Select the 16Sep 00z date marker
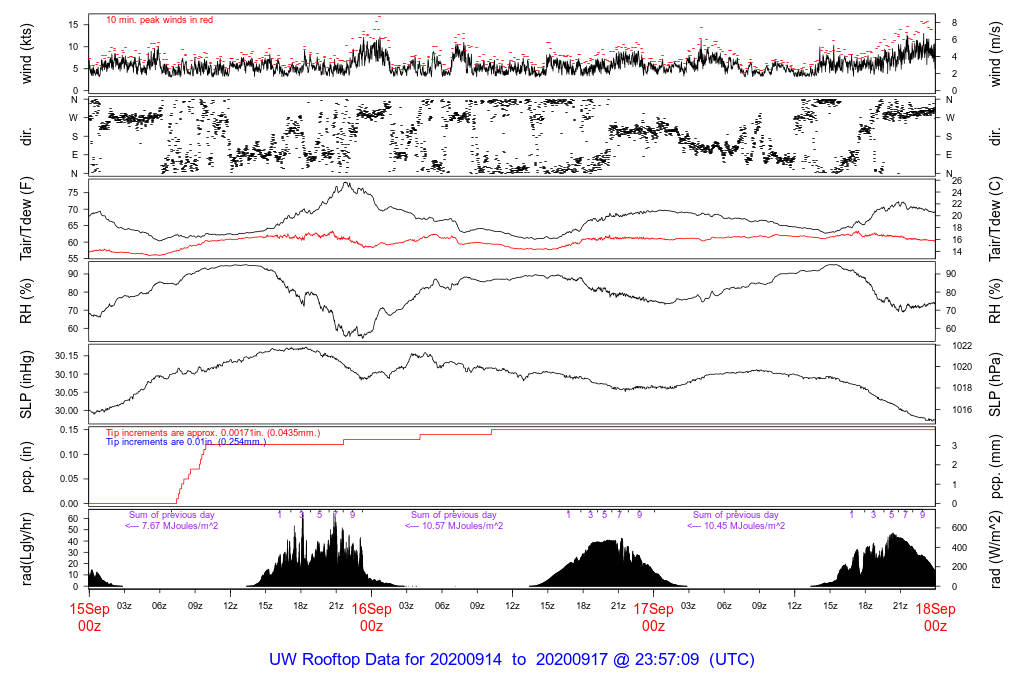 coord(371,616)
